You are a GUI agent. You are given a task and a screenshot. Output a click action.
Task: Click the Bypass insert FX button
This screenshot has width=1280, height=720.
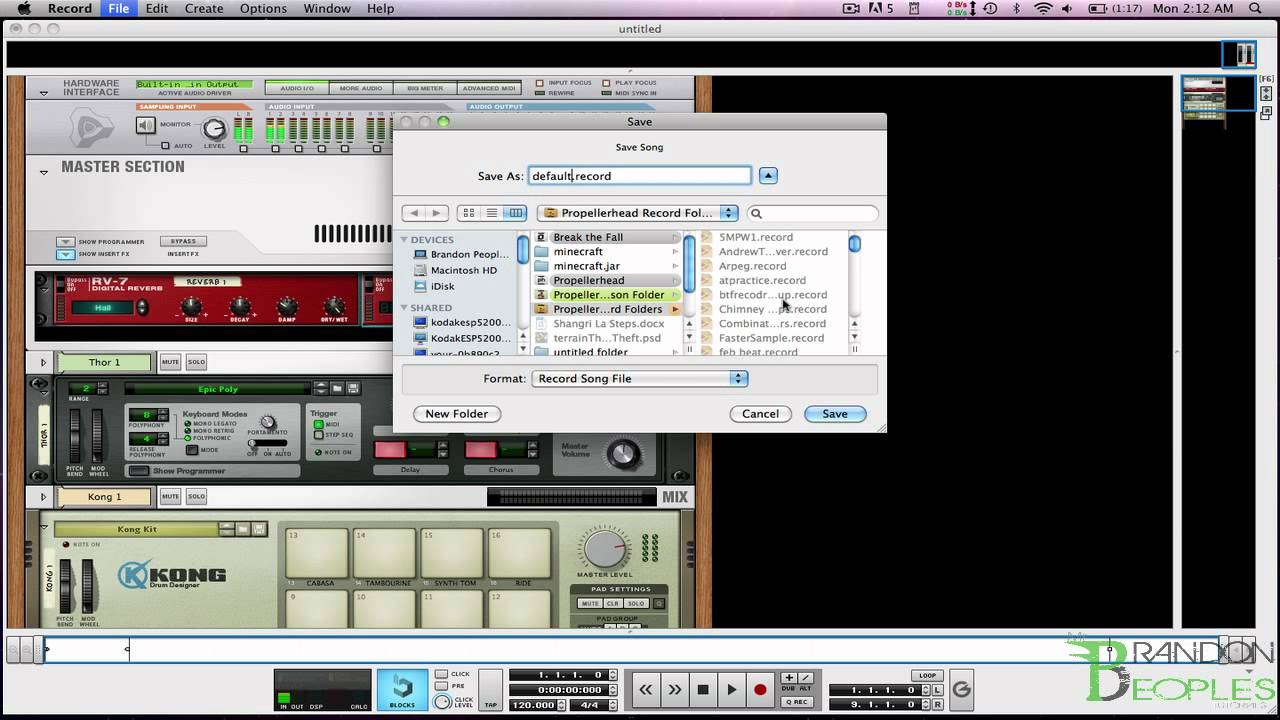pos(183,241)
